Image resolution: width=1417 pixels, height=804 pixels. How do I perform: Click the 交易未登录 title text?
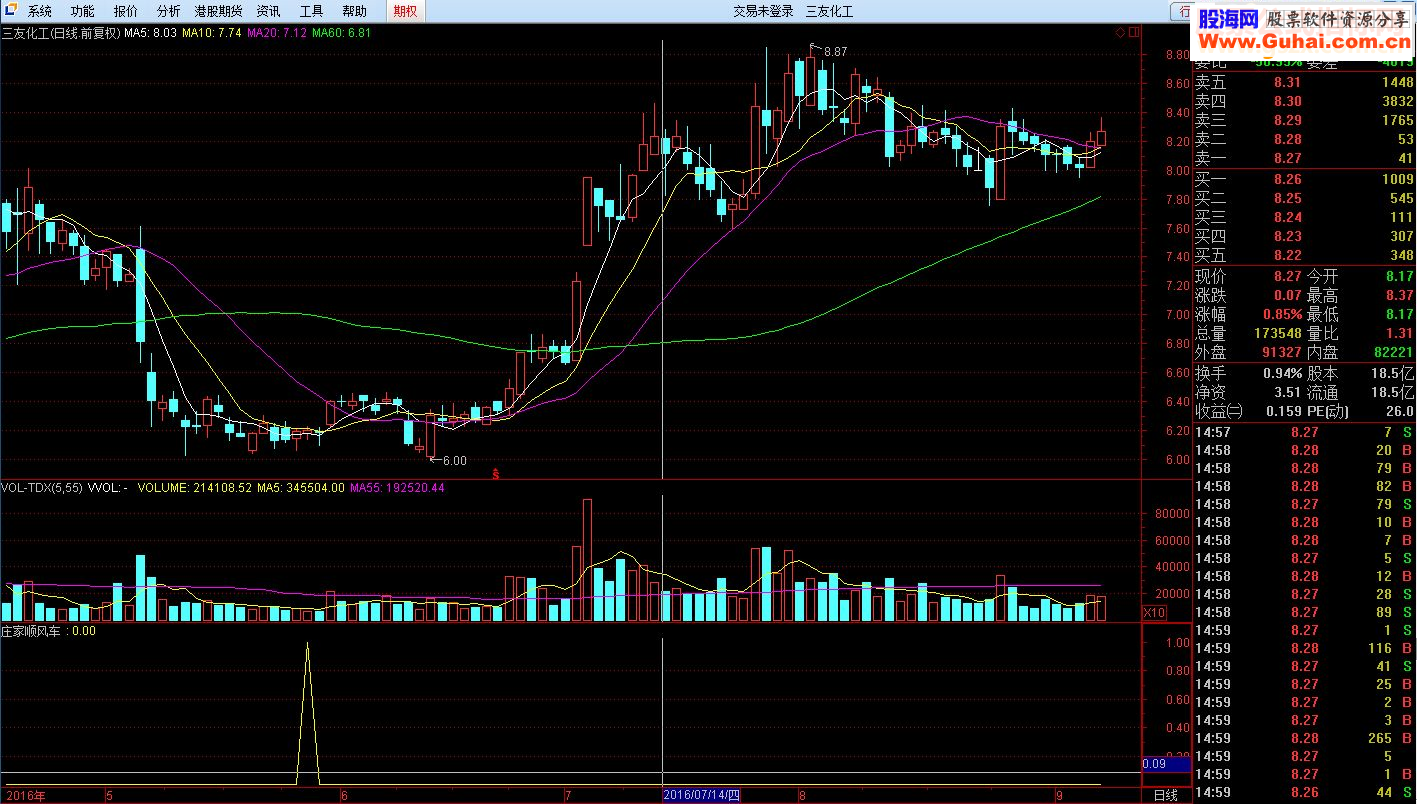763,12
